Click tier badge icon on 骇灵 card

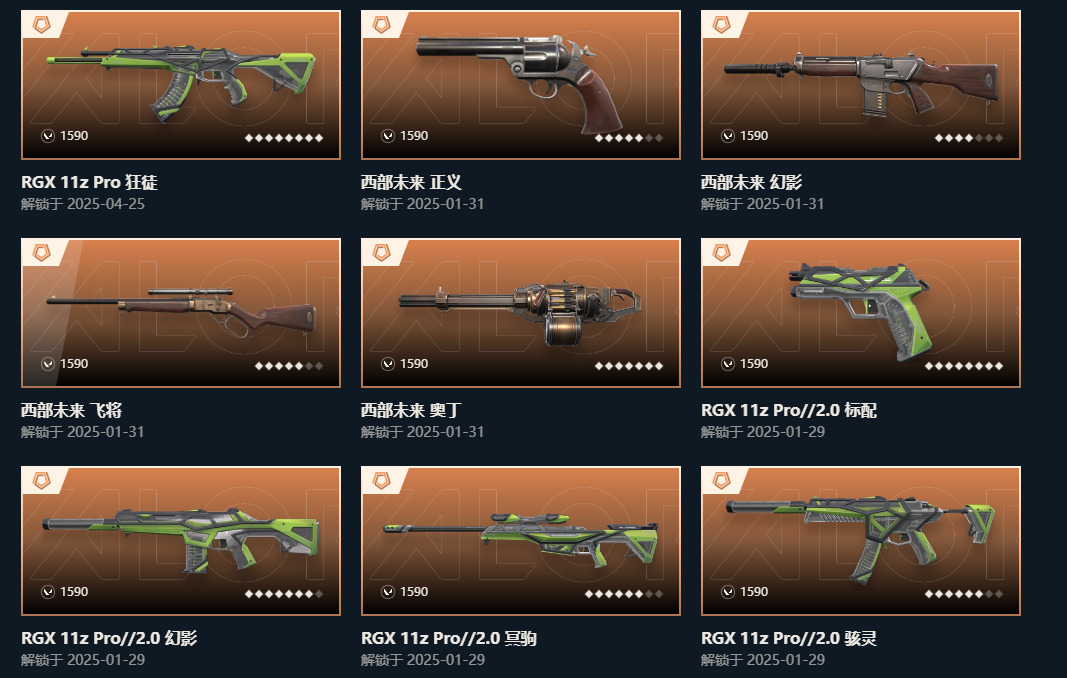721,481
